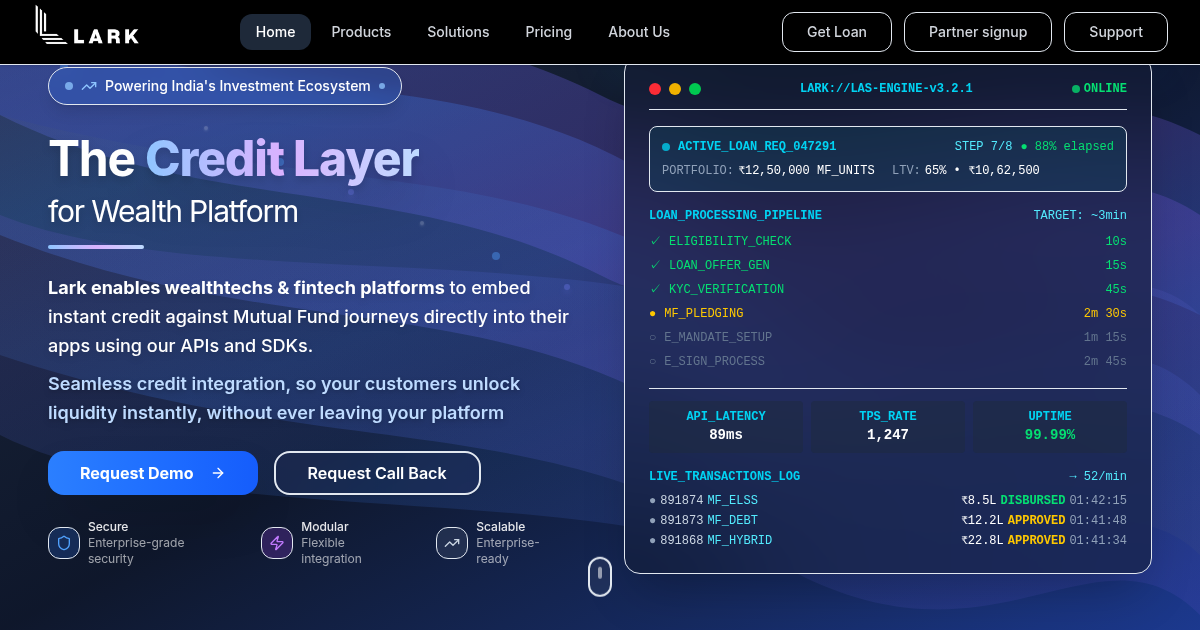Click transaction row 891873 MF_DEBT
This screenshot has width=1200, height=630.
click(x=888, y=520)
